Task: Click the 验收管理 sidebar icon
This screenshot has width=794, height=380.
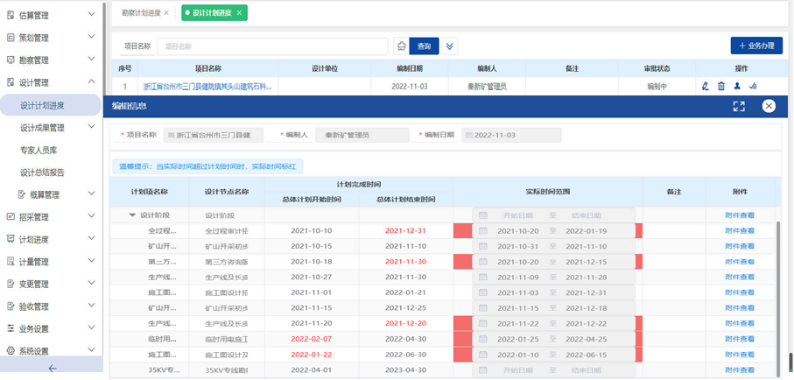Action: (x=10, y=306)
